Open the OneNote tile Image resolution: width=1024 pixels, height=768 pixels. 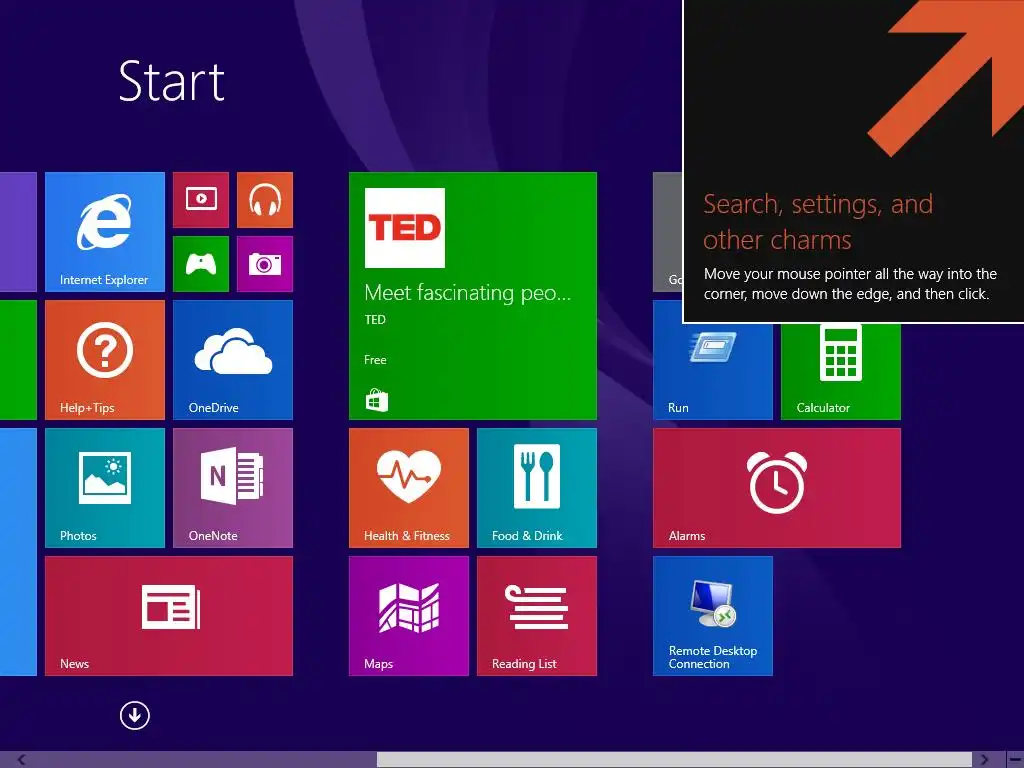click(x=232, y=488)
